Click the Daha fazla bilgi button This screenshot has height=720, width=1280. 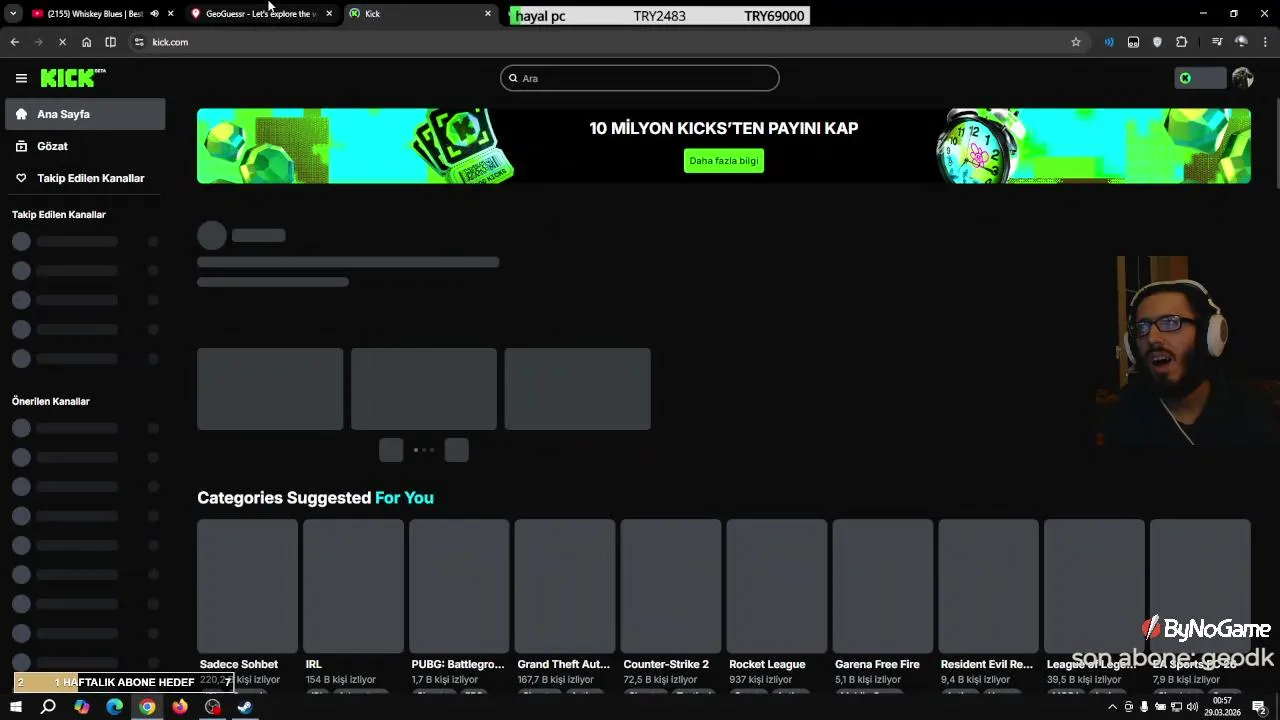(724, 160)
